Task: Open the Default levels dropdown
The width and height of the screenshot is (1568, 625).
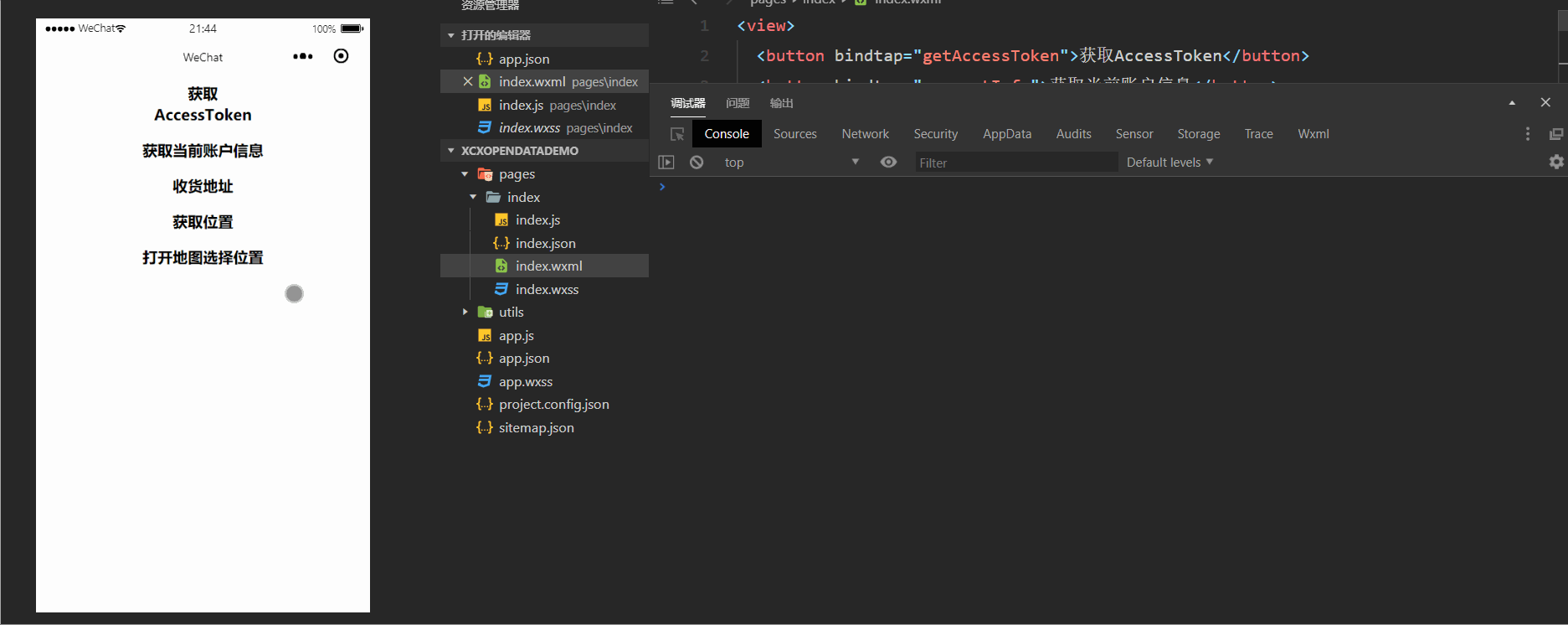Action: pos(1170,162)
